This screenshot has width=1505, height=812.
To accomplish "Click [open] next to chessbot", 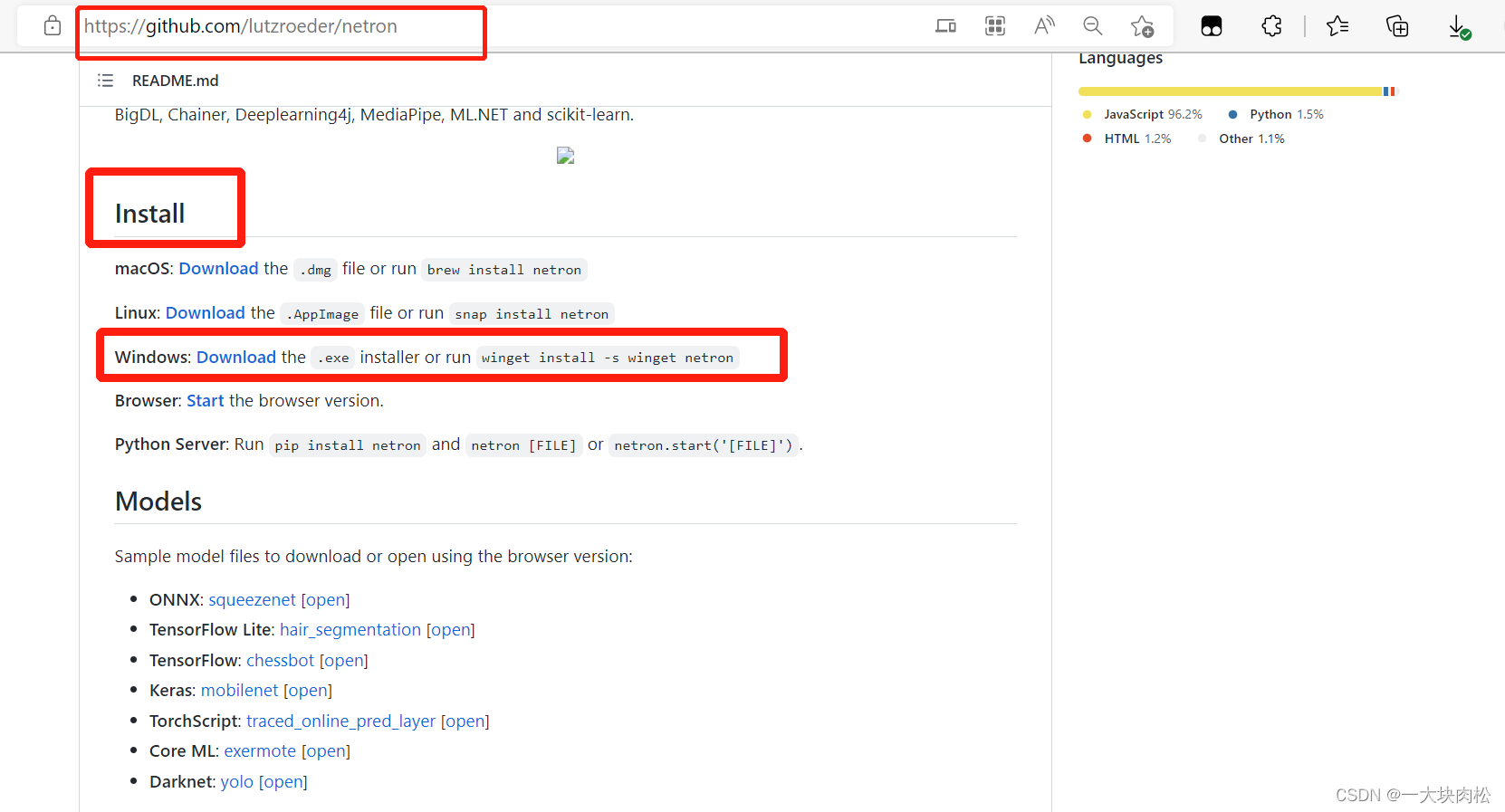I will click(x=344, y=661).
